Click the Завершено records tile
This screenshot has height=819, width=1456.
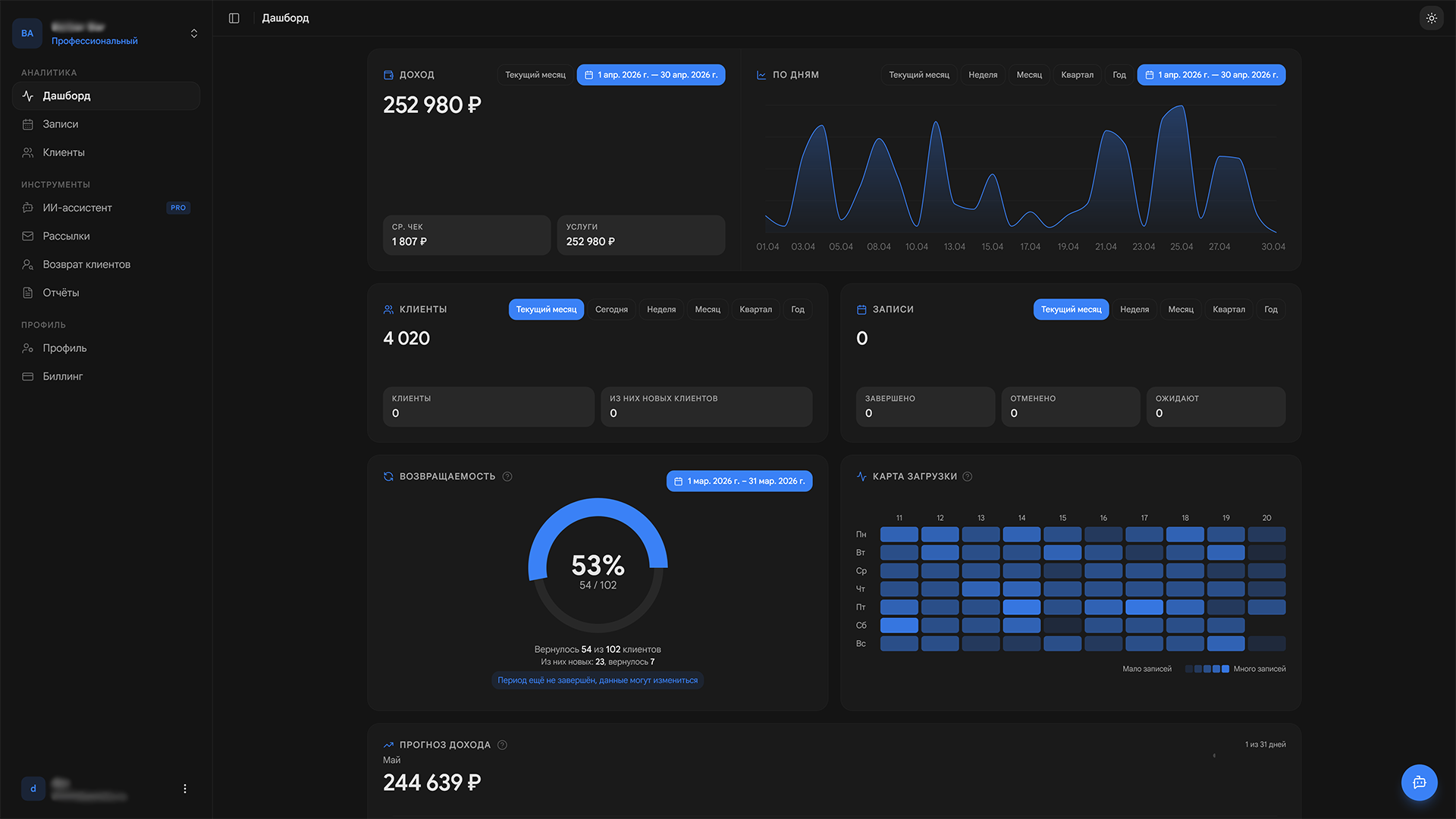(925, 406)
